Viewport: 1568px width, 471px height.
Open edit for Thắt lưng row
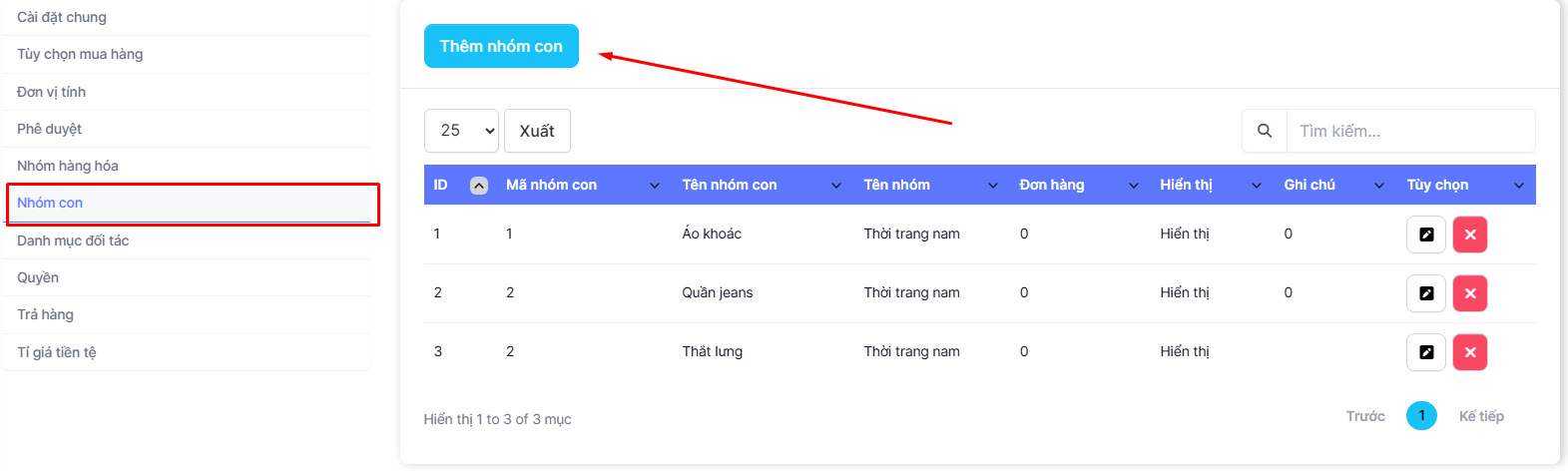[x=1425, y=352]
